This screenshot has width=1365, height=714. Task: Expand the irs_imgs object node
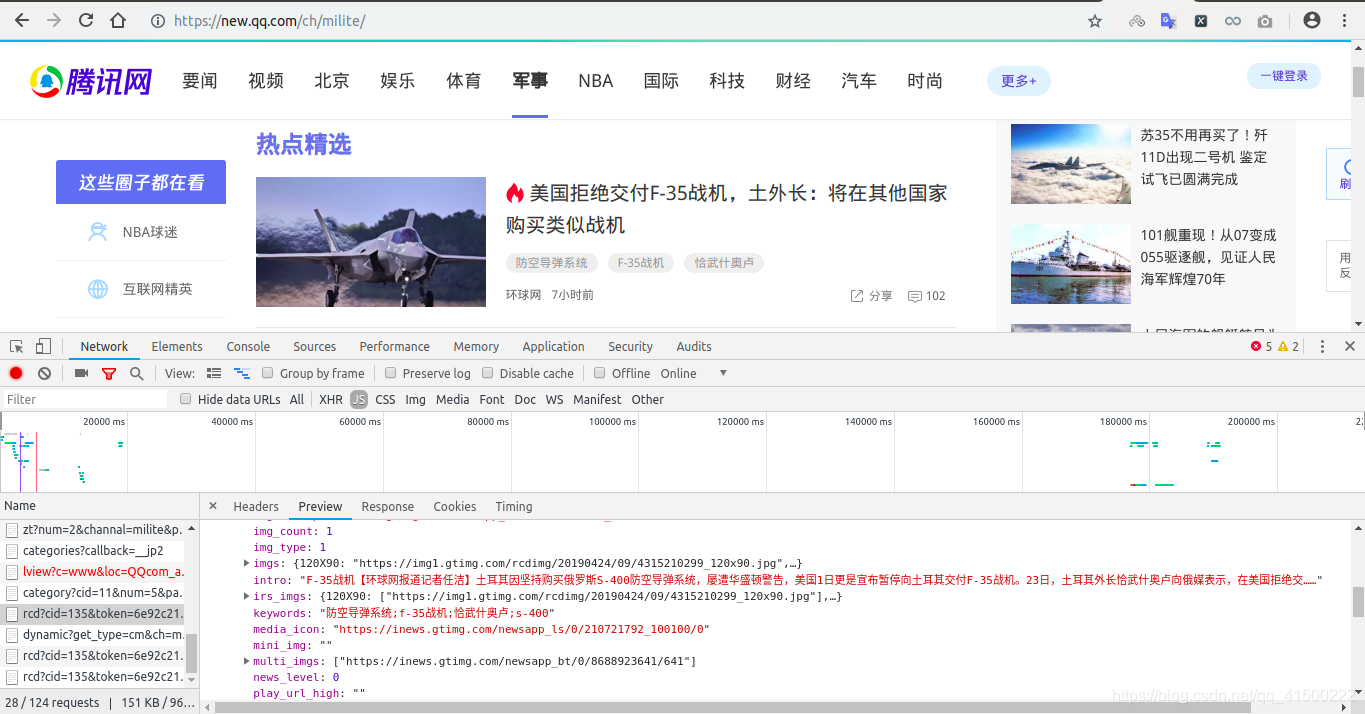tap(247, 596)
